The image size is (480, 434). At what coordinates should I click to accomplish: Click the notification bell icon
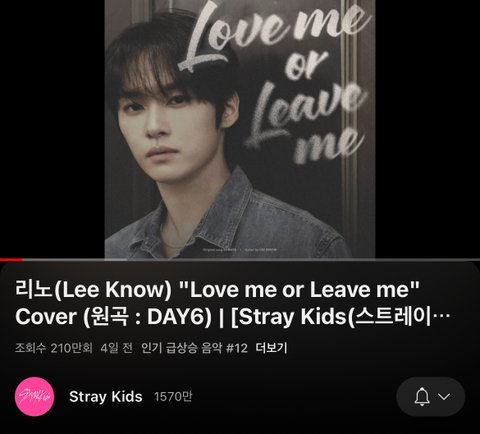422,396
